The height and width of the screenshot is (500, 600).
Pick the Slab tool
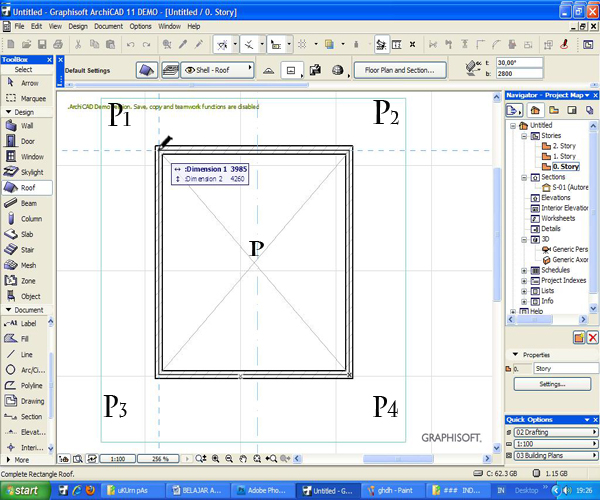coord(25,234)
